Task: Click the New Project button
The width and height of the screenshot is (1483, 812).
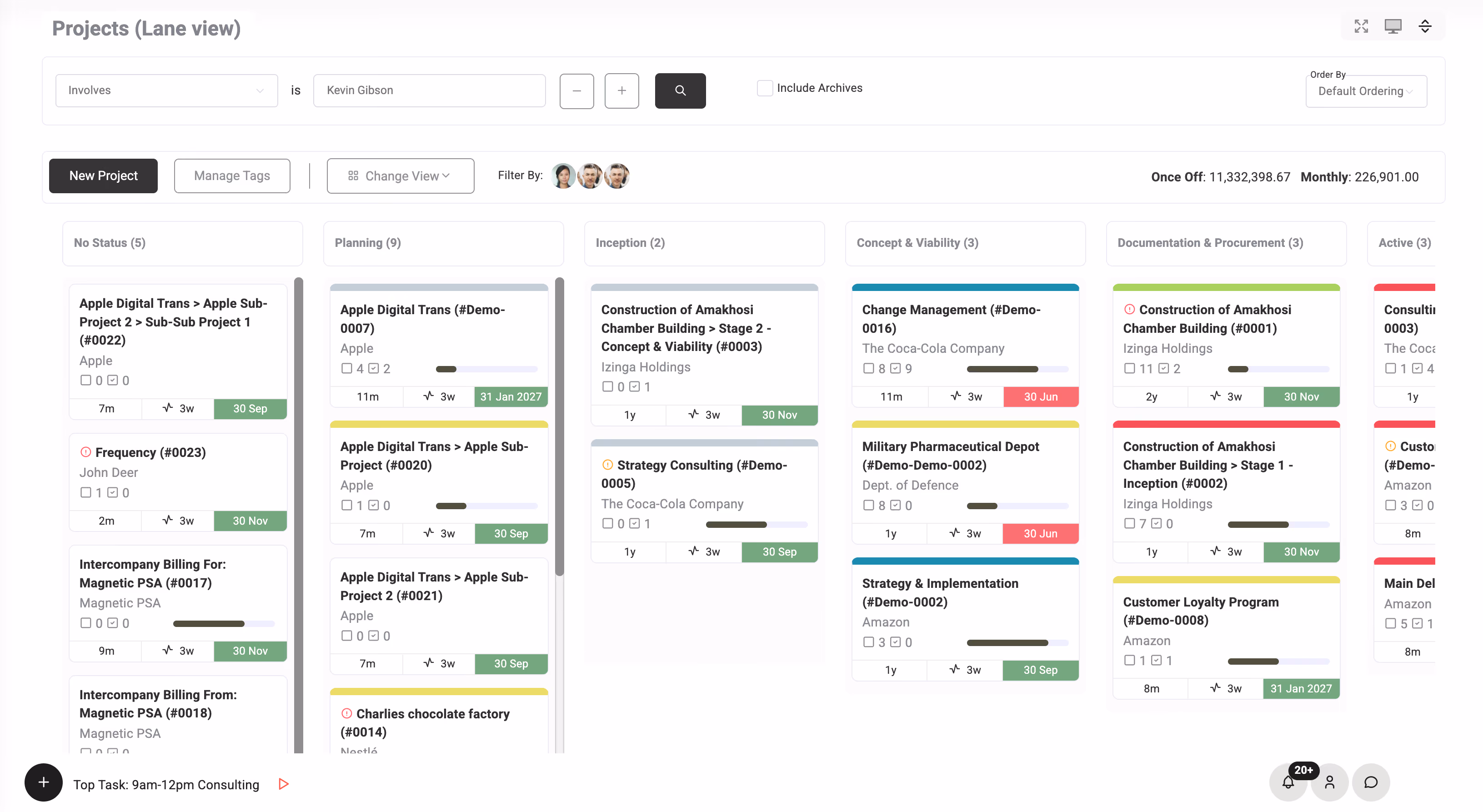Action: point(103,175)
